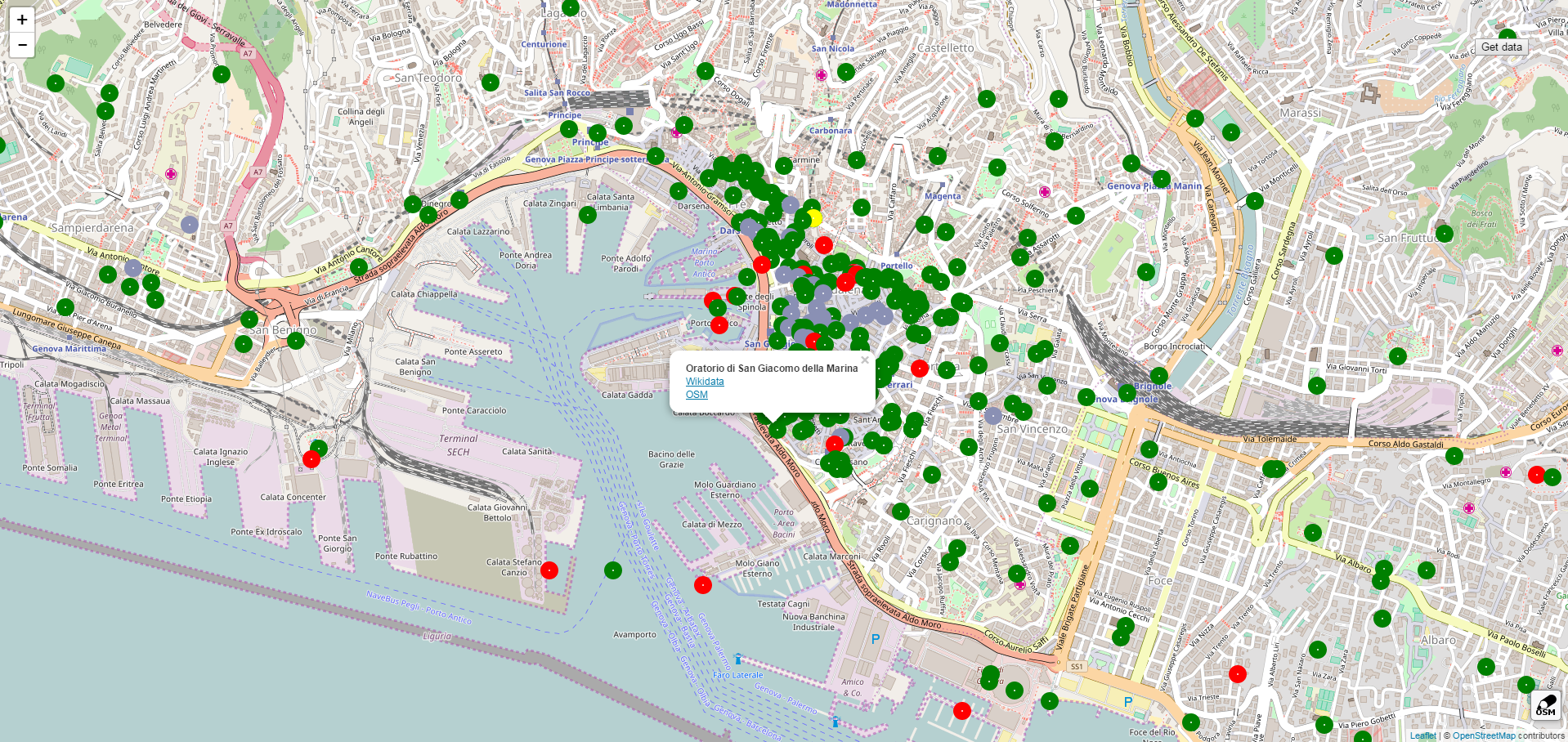Click the OSM logo icon in the corner

[x=1545, y=705]
